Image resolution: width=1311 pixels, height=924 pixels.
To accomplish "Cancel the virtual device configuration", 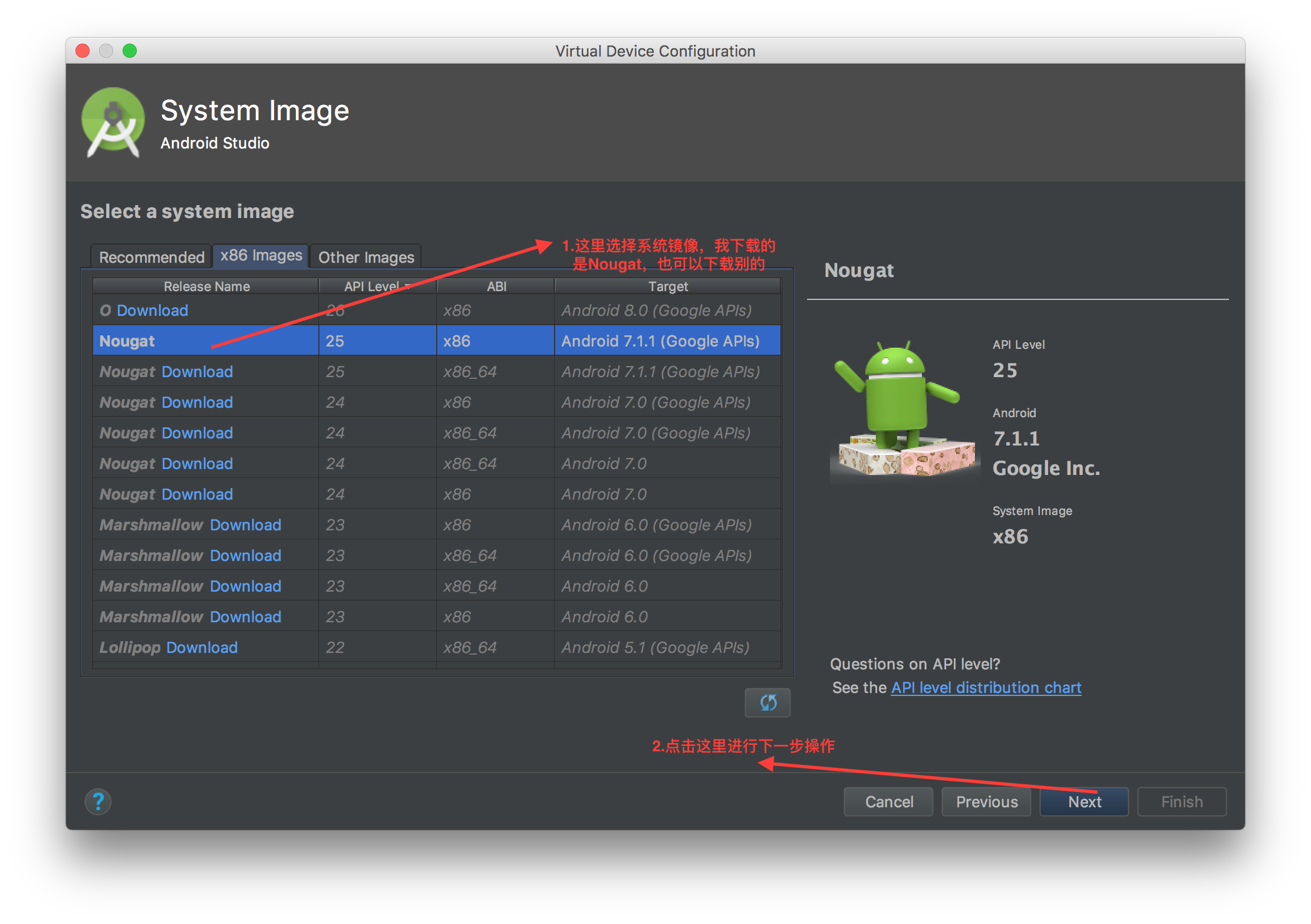I will pyautogui.click(x=888, y=801).
